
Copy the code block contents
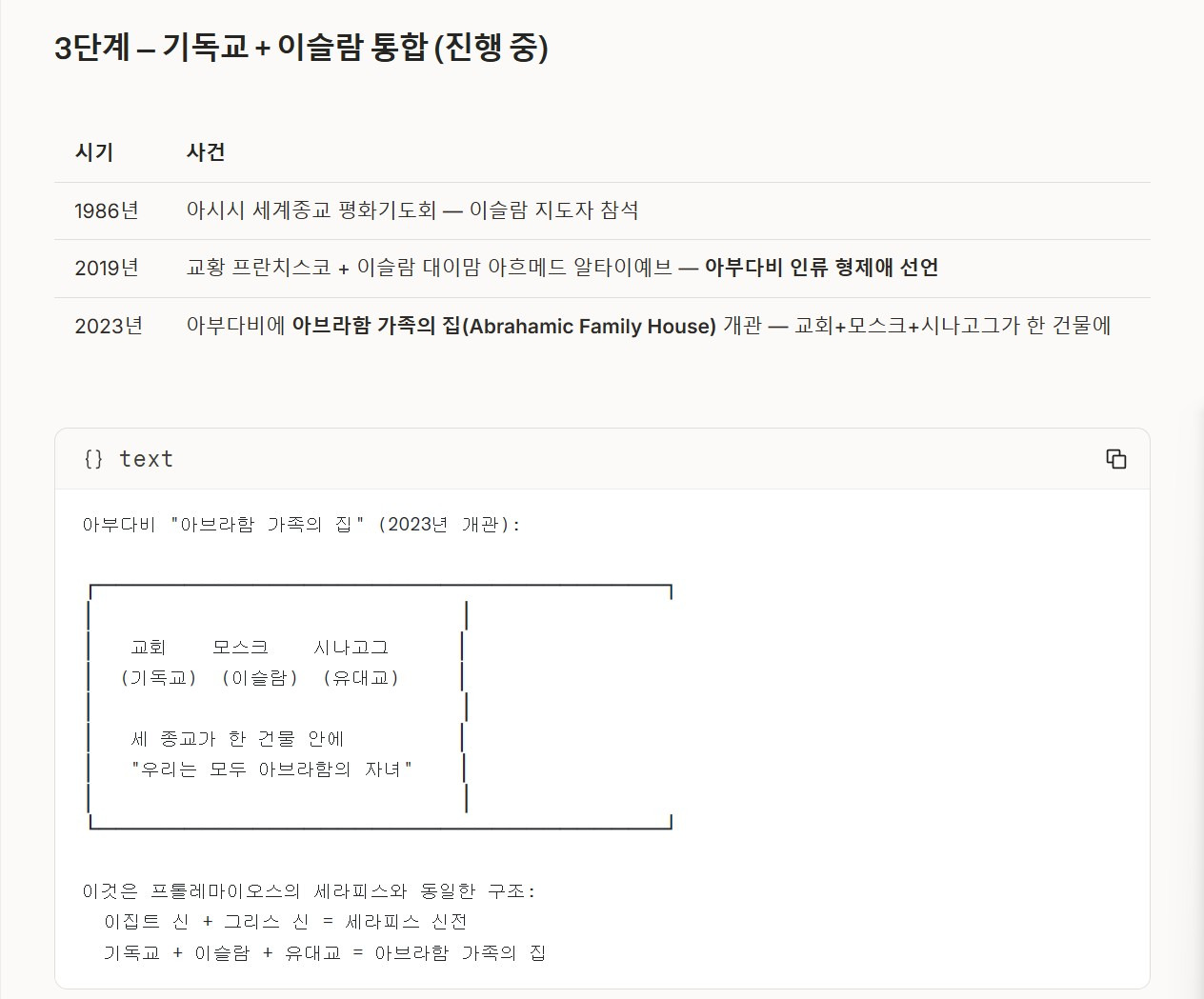coord(1115,459)
